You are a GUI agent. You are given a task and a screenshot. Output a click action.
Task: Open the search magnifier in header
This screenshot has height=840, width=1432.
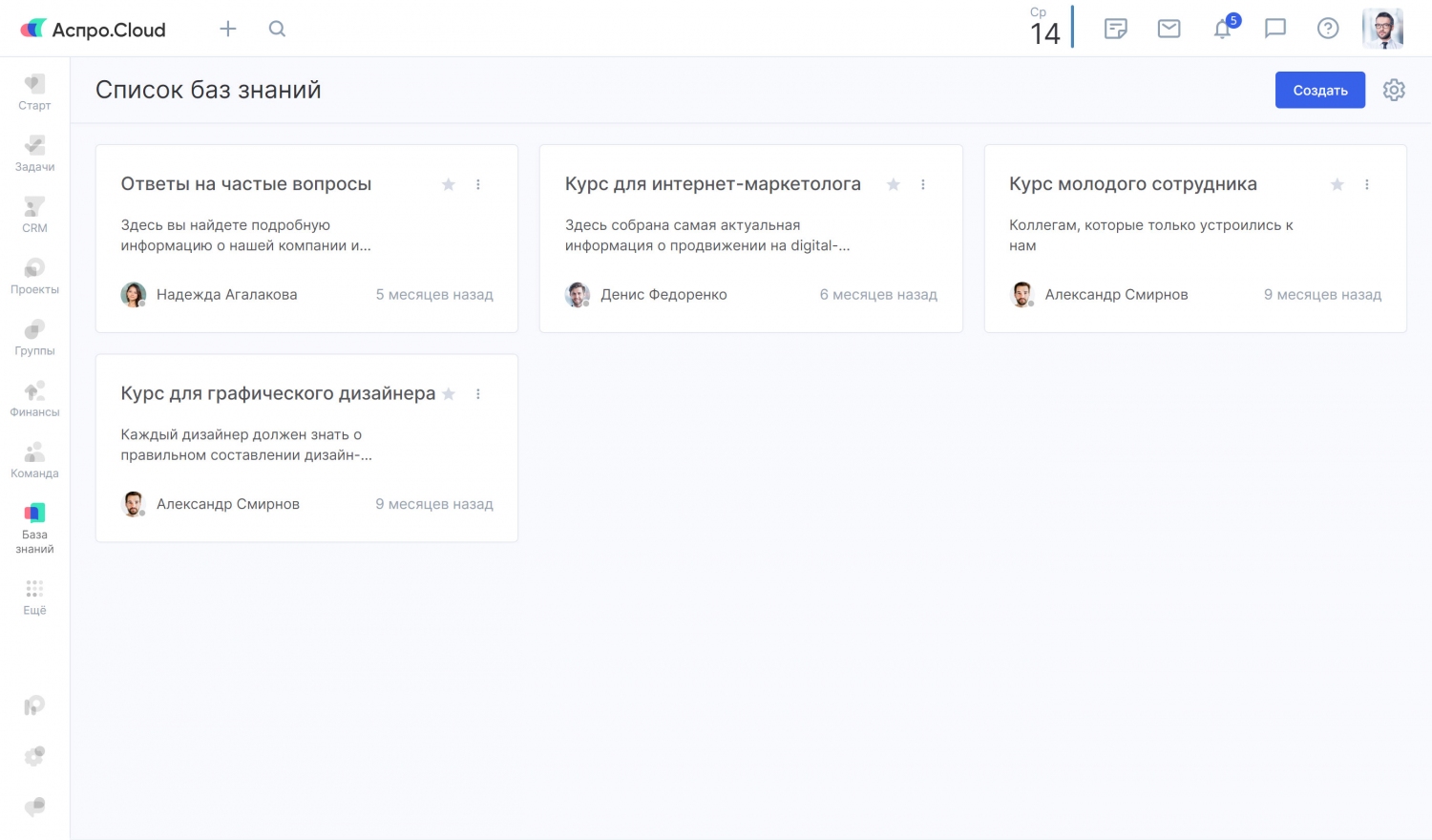pyautogui.click(x=277, y=29)
